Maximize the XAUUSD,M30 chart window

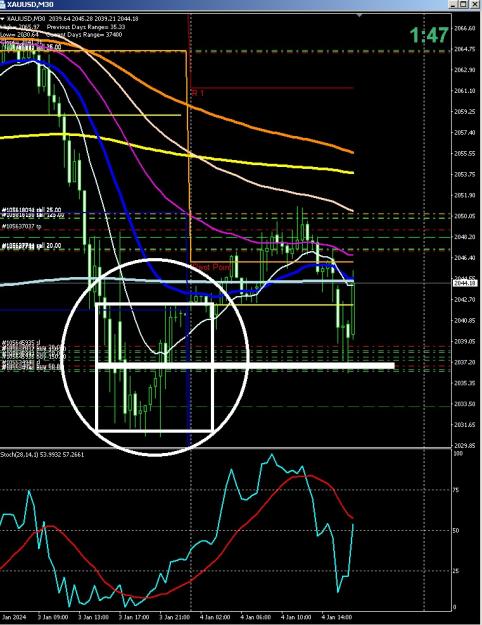point(464,4)
